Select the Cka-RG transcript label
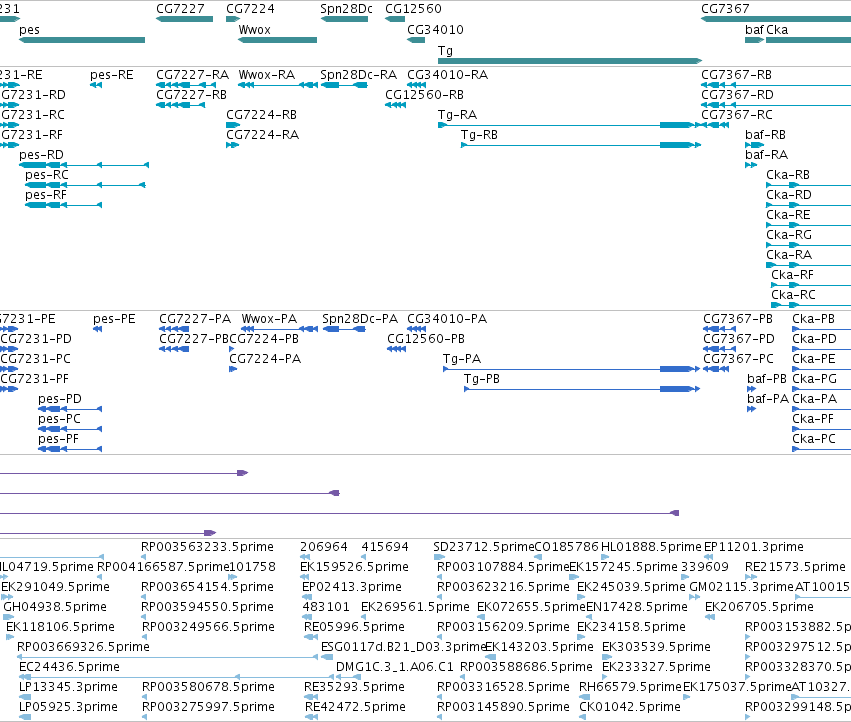The height and width of the screenshot is (722, 851). pos(789,235)
